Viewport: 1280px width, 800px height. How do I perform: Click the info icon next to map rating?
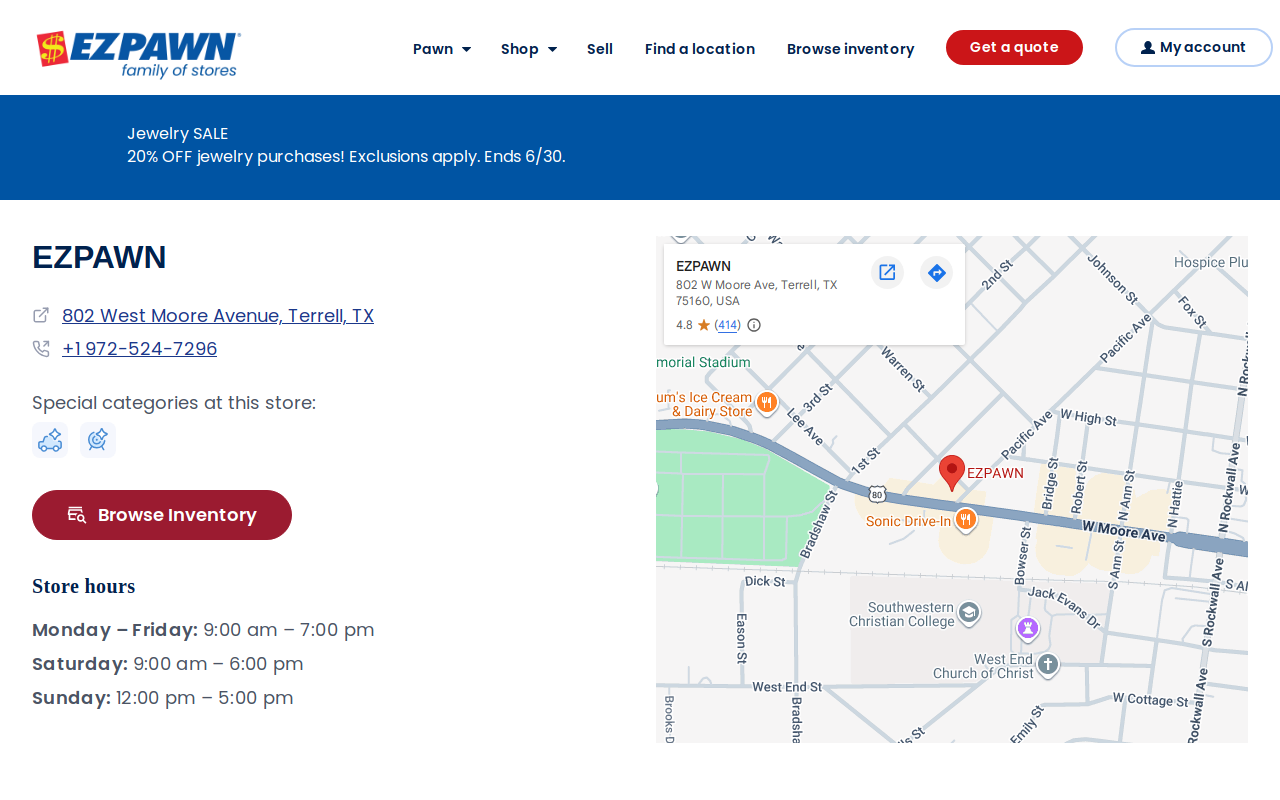click(754, 325)
